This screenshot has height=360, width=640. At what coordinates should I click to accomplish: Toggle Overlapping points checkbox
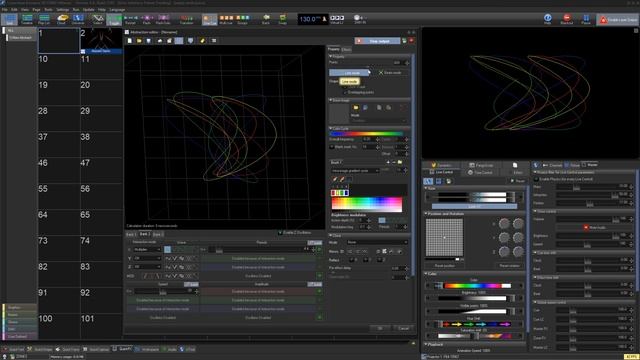(345, 93)
